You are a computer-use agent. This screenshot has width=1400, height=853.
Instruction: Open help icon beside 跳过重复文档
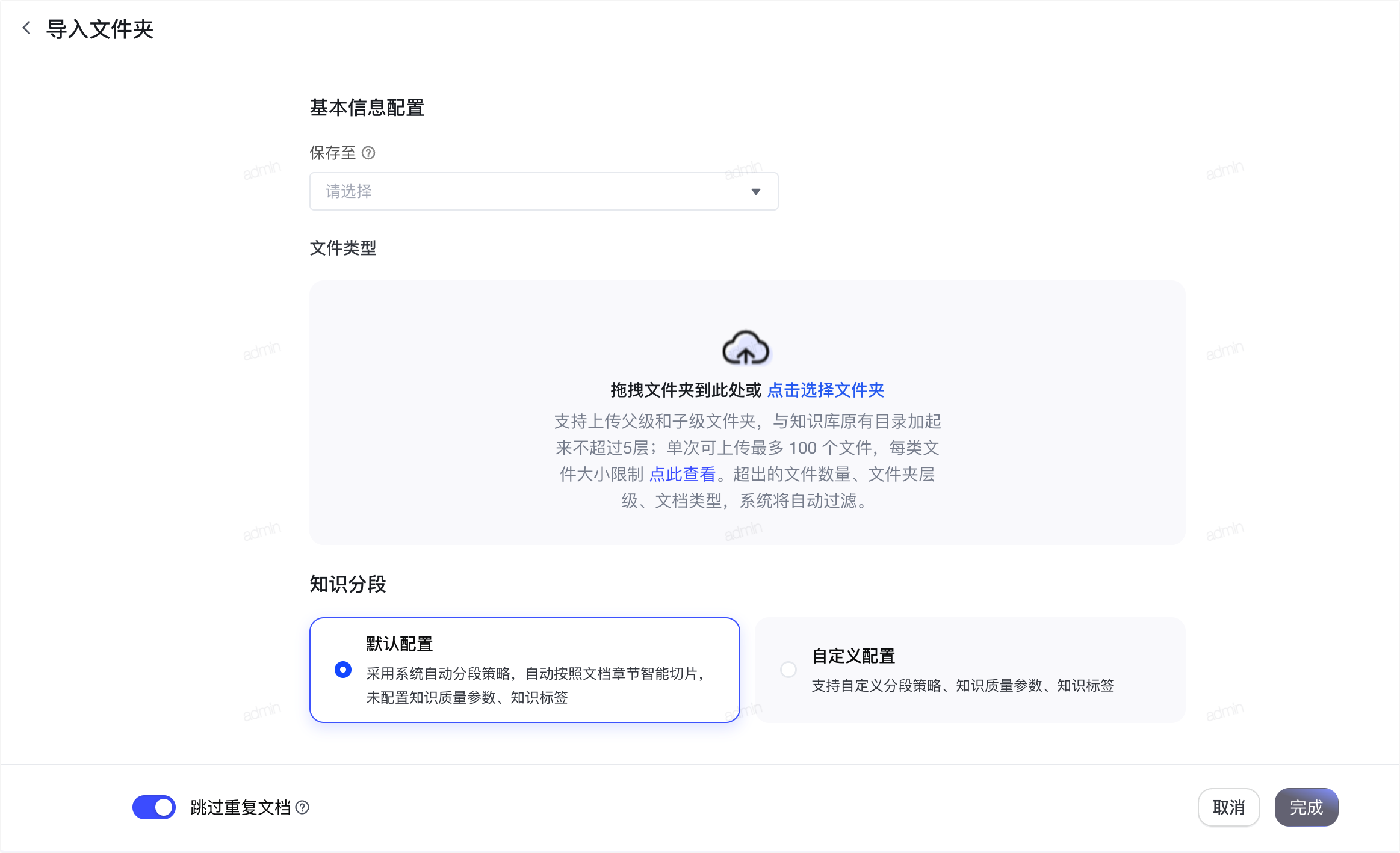click(303, 807)
